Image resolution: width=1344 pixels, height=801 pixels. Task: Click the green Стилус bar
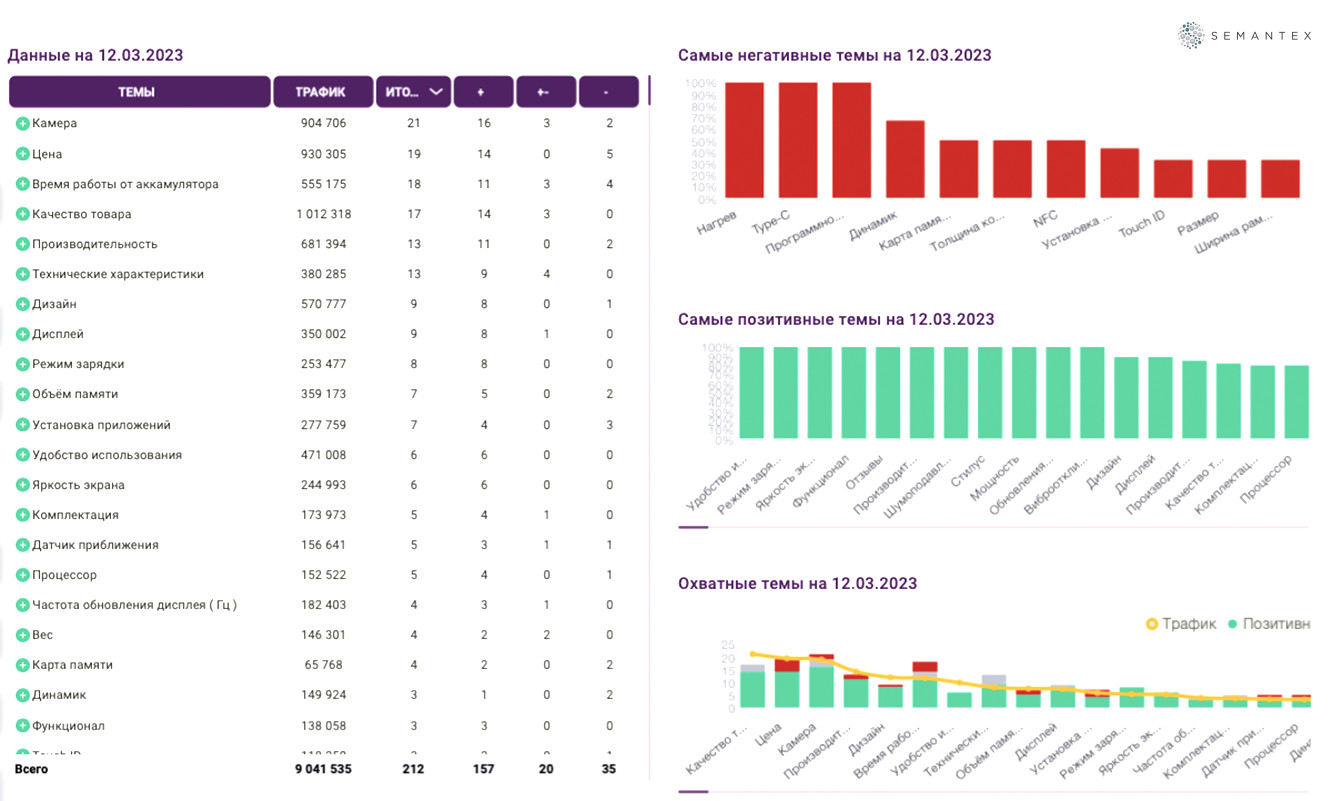(990, 393)
